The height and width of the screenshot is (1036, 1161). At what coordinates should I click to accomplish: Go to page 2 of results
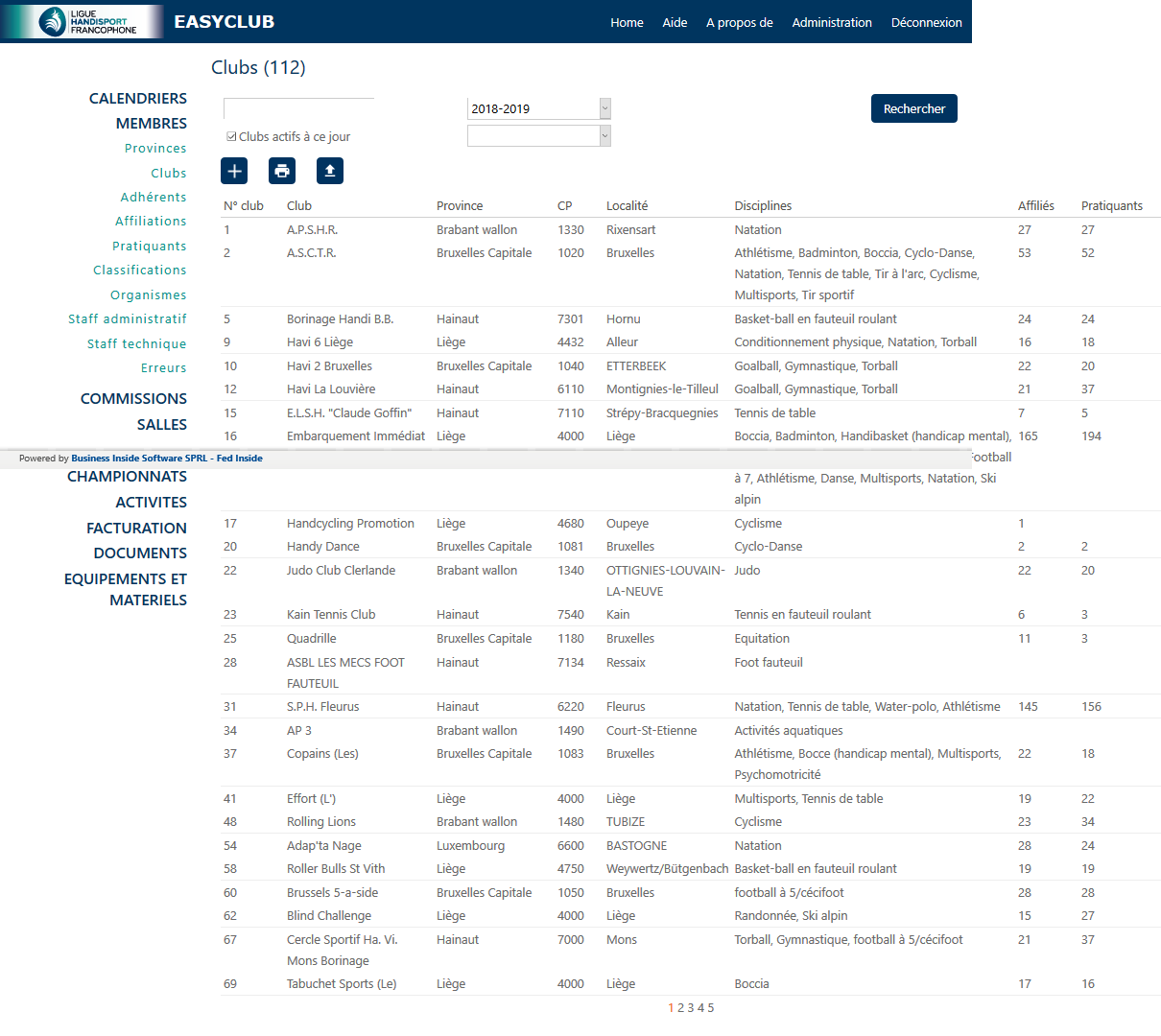(x=680, y=1008)
